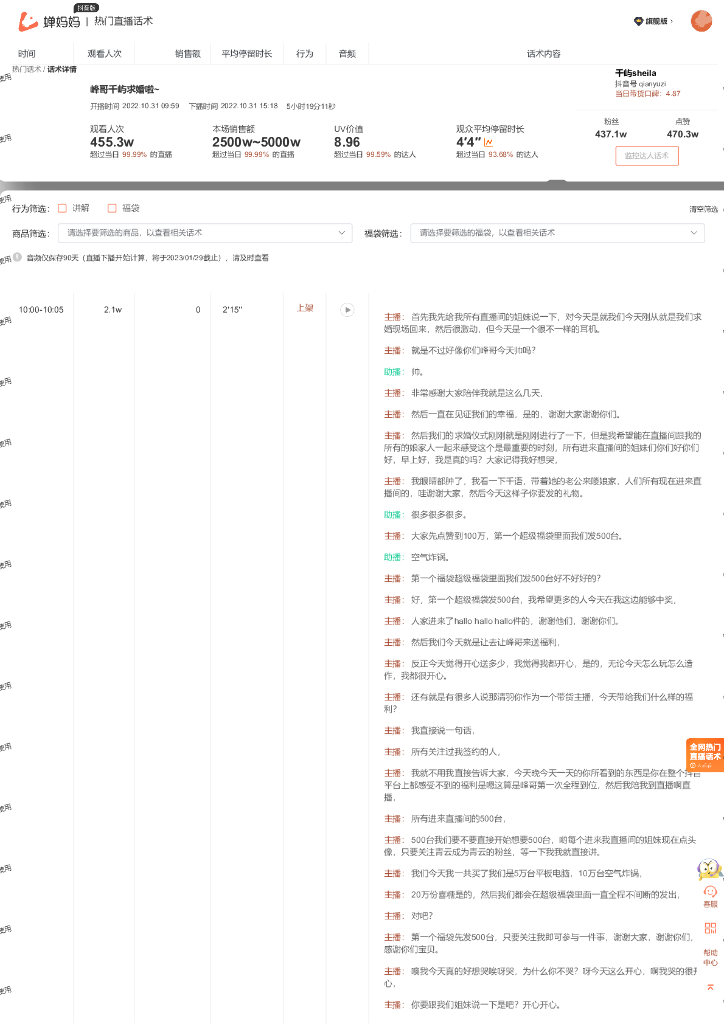Click the 热门直播话术 page title
724x1024 pixels.
(123, 21)
